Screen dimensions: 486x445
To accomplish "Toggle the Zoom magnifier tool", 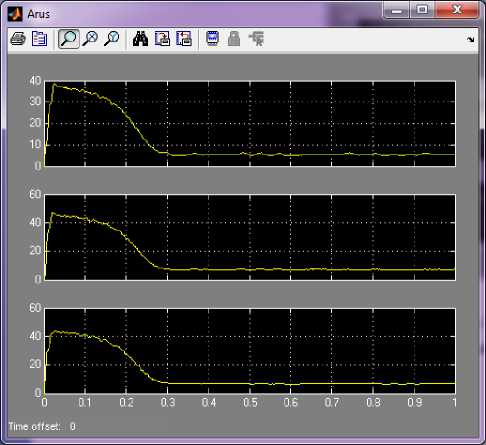I will [69, 39].
